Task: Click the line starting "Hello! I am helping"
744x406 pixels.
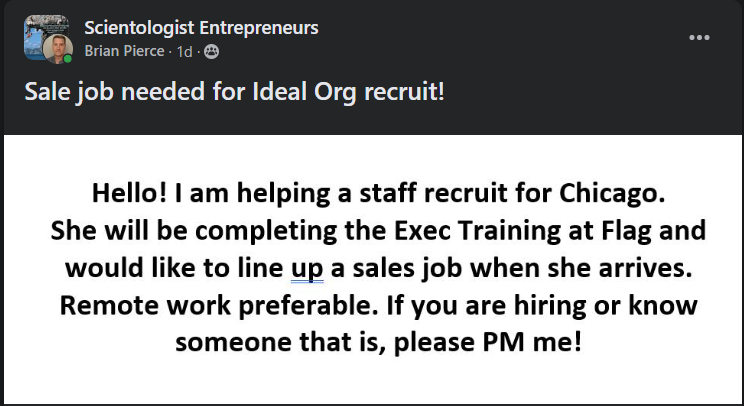Action: click(x=371, y=192)
